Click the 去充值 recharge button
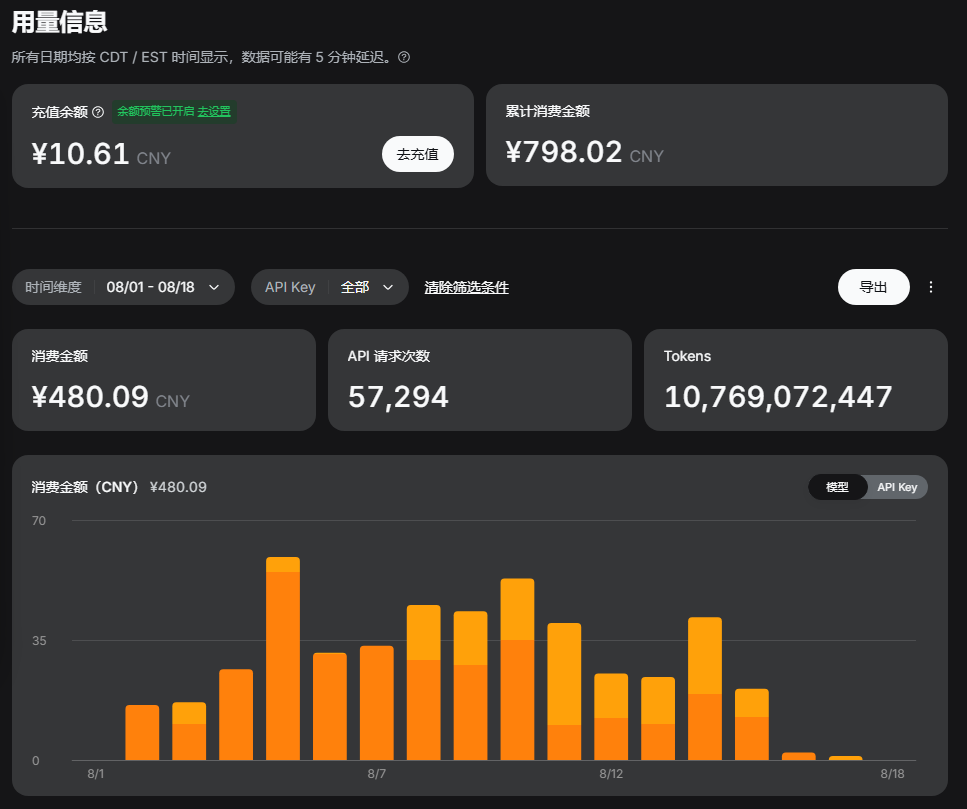The width and height of the screenshot is (967, 809). pyautogui.click(x=418, y=154)
